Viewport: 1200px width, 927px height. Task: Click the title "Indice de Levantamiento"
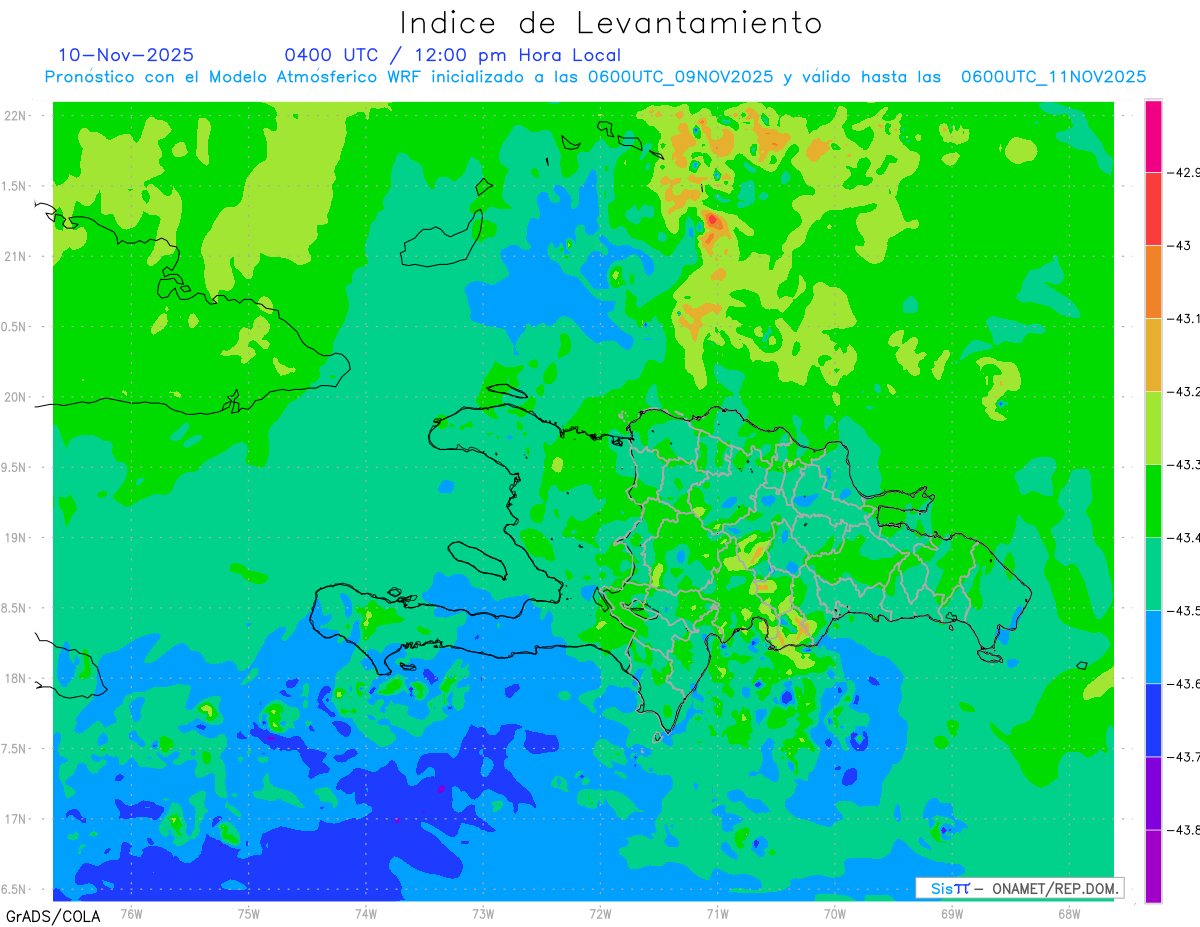[610, 22]
